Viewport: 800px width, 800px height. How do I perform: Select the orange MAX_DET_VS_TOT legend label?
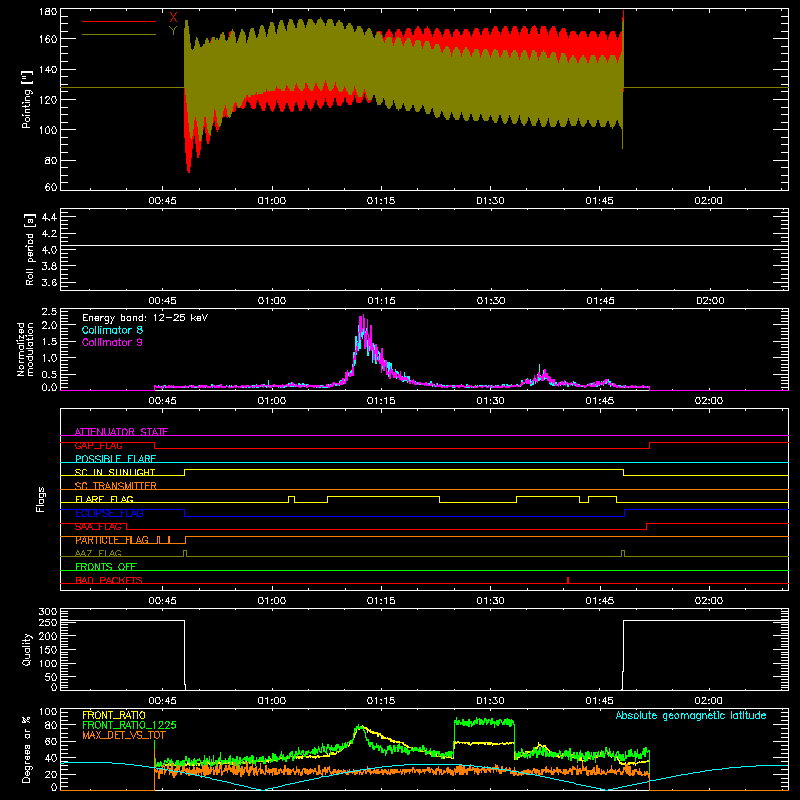123,735
